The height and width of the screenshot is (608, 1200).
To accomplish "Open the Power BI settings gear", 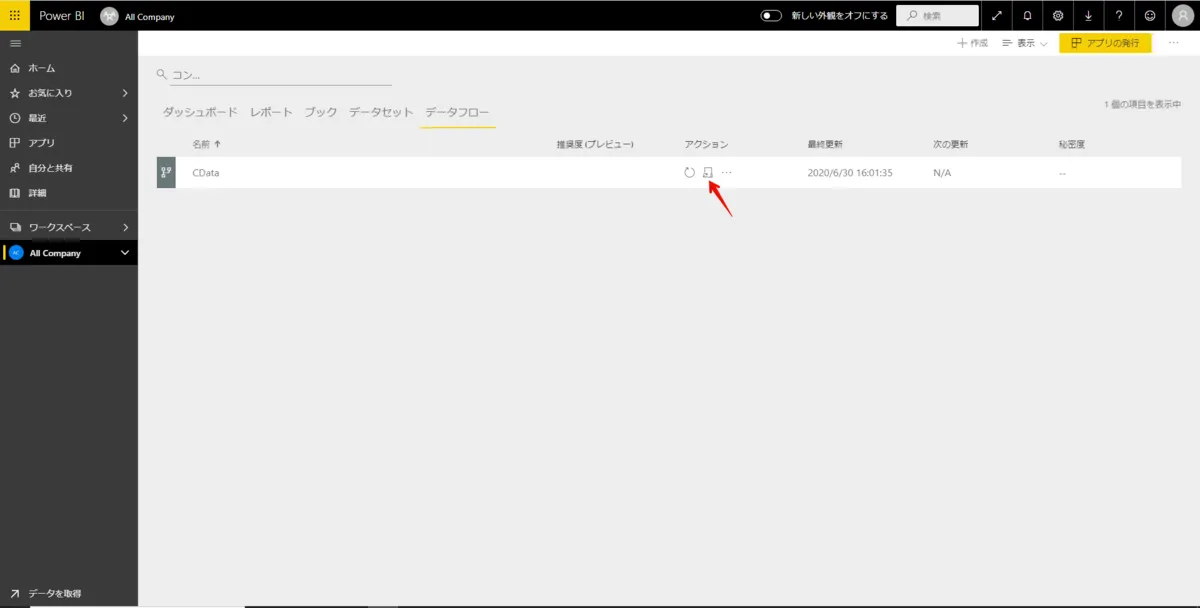I will pos(1057,15).
